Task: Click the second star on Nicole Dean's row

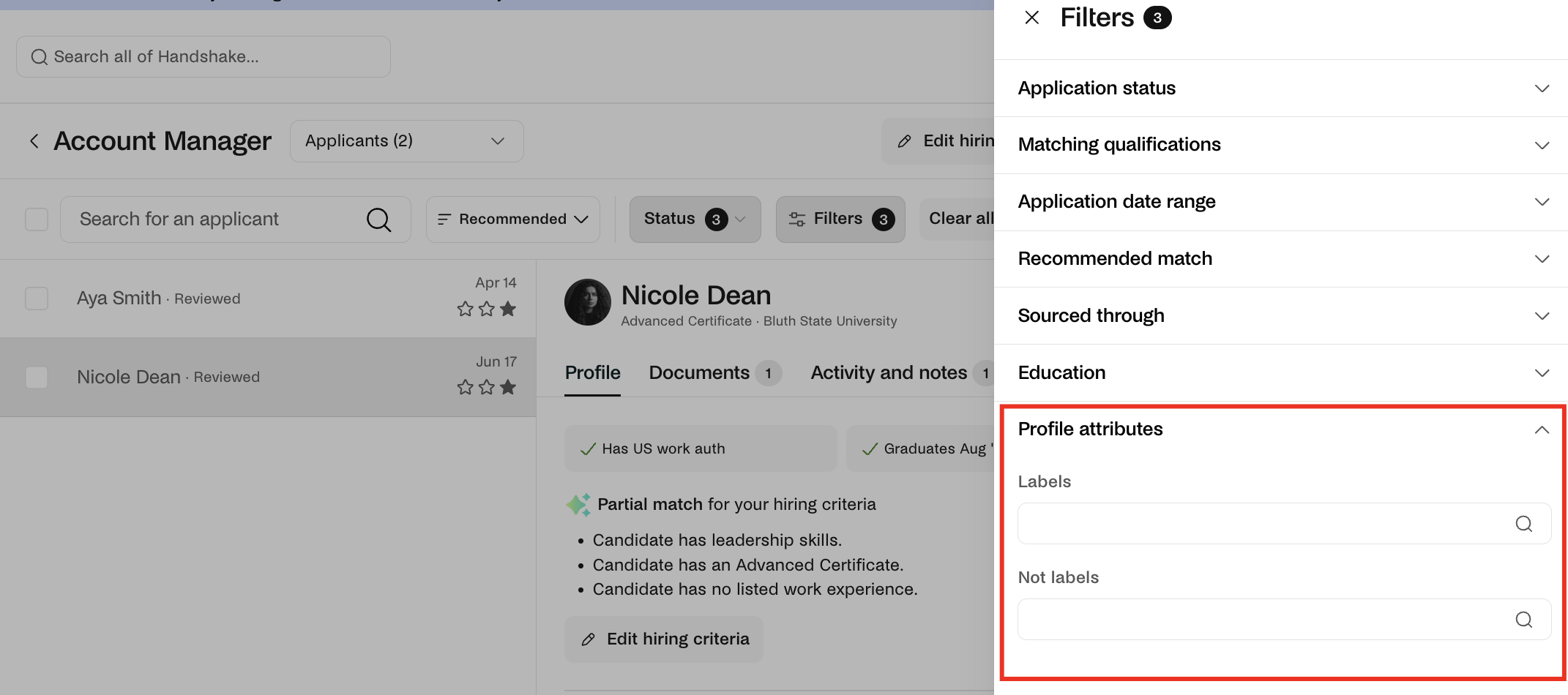Action: click(x=487, y=387)
